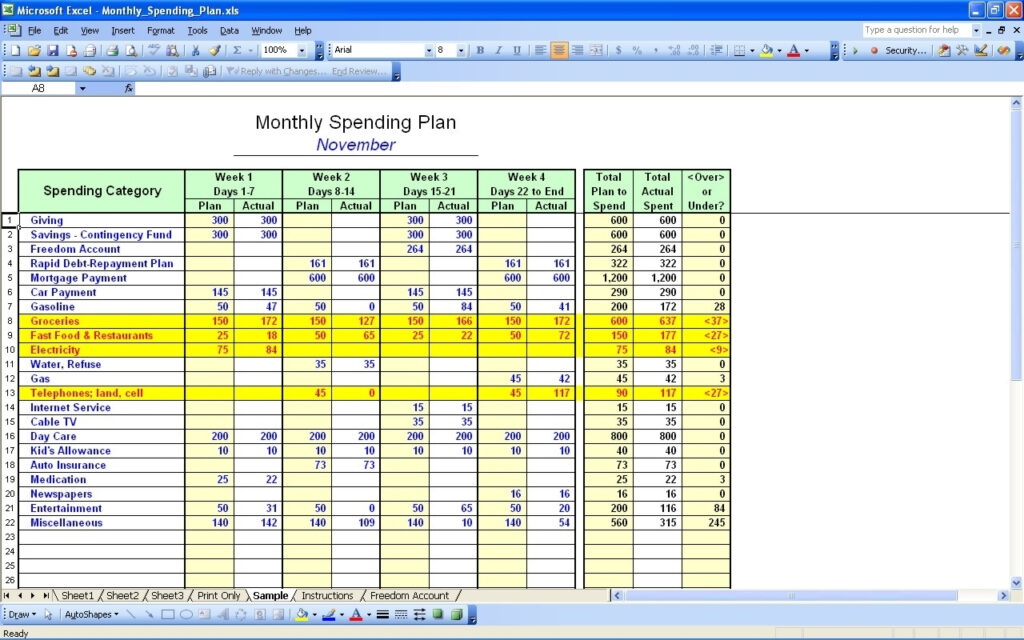Click the AutoSum icon

tap(236, 50)
